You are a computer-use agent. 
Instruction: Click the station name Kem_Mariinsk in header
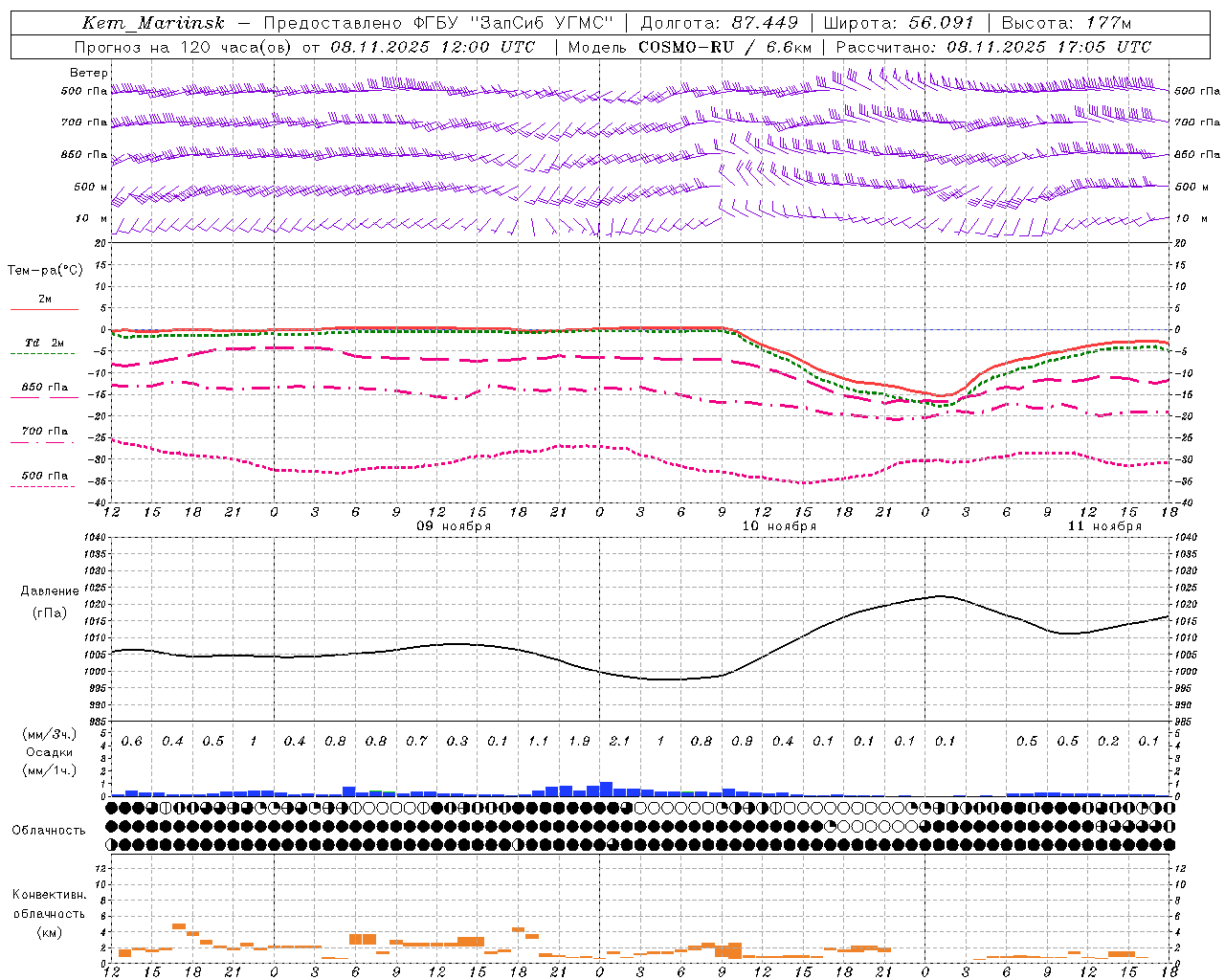(153, 23)
